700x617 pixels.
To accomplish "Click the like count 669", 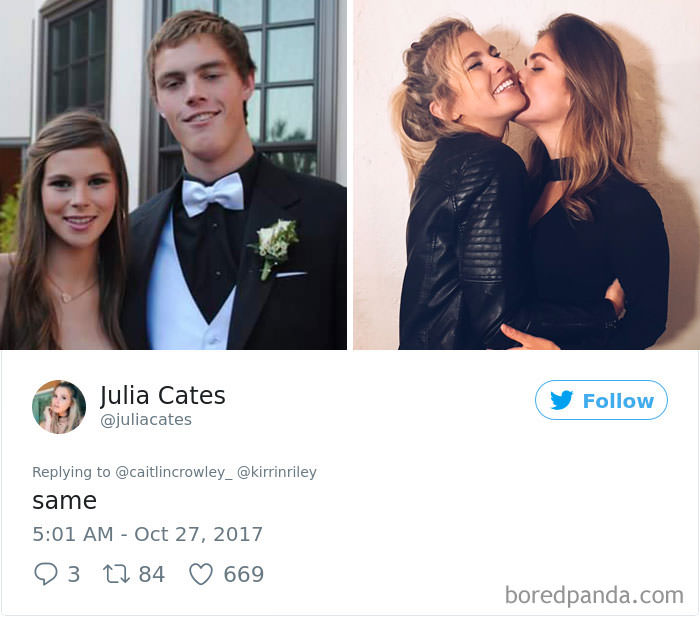I will click(x=244, y=574).
